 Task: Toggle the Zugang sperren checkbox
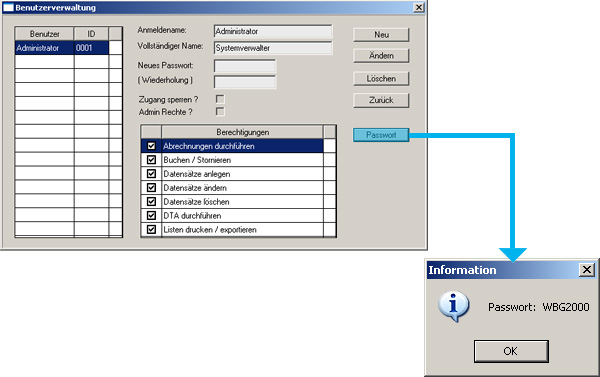tap(220, 99)
